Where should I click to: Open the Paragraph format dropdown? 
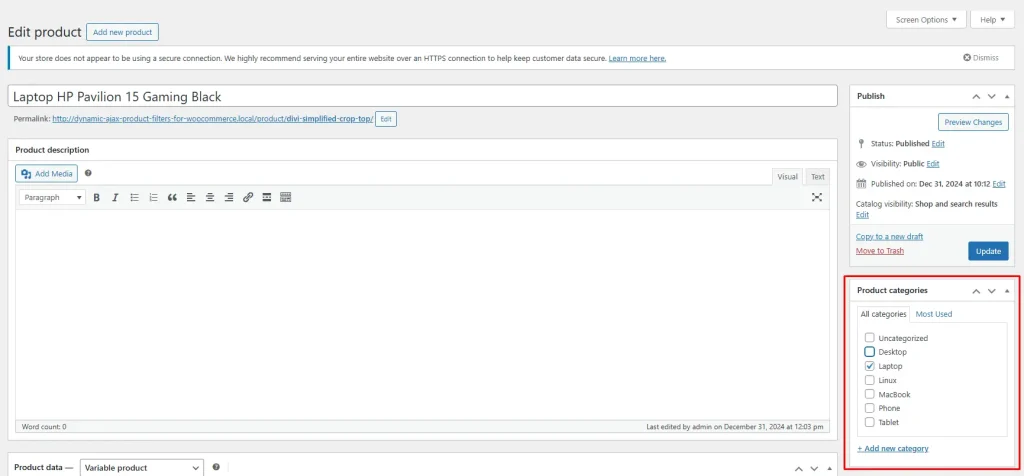[x=52, y=197]
